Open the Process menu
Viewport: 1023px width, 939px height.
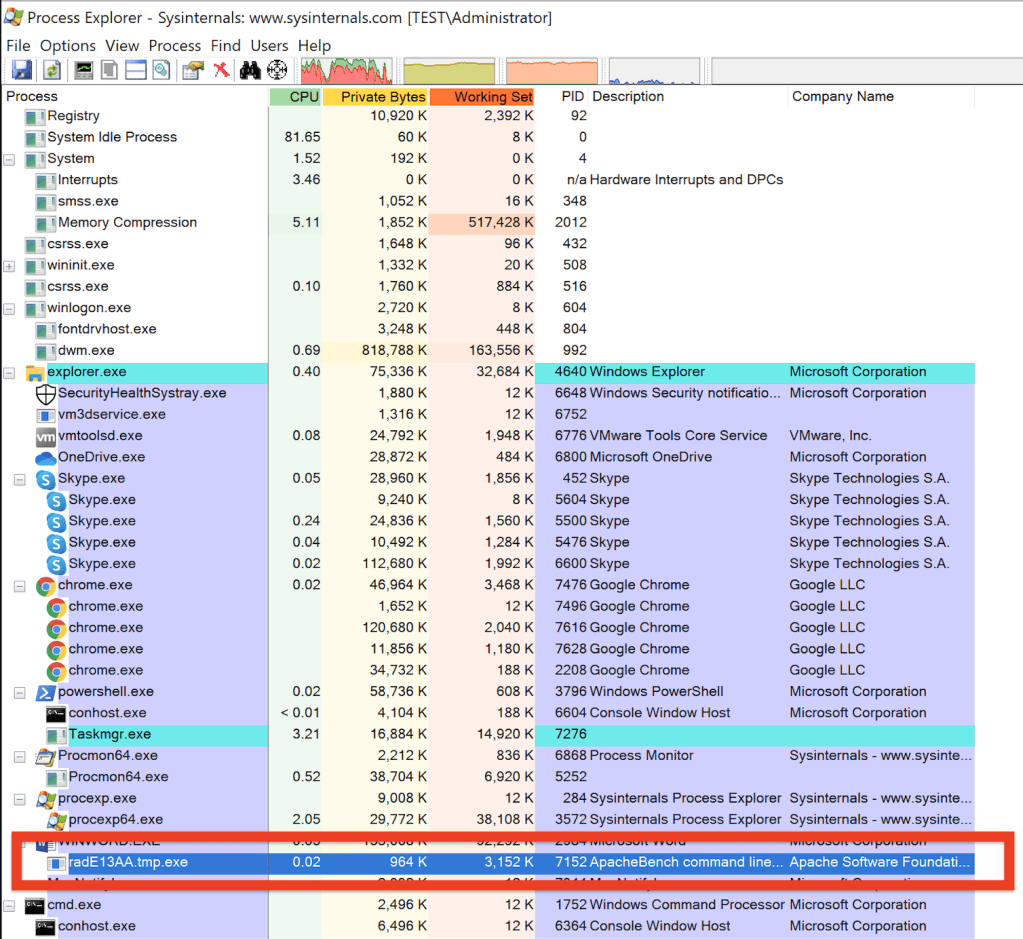(x=175, y=46)
